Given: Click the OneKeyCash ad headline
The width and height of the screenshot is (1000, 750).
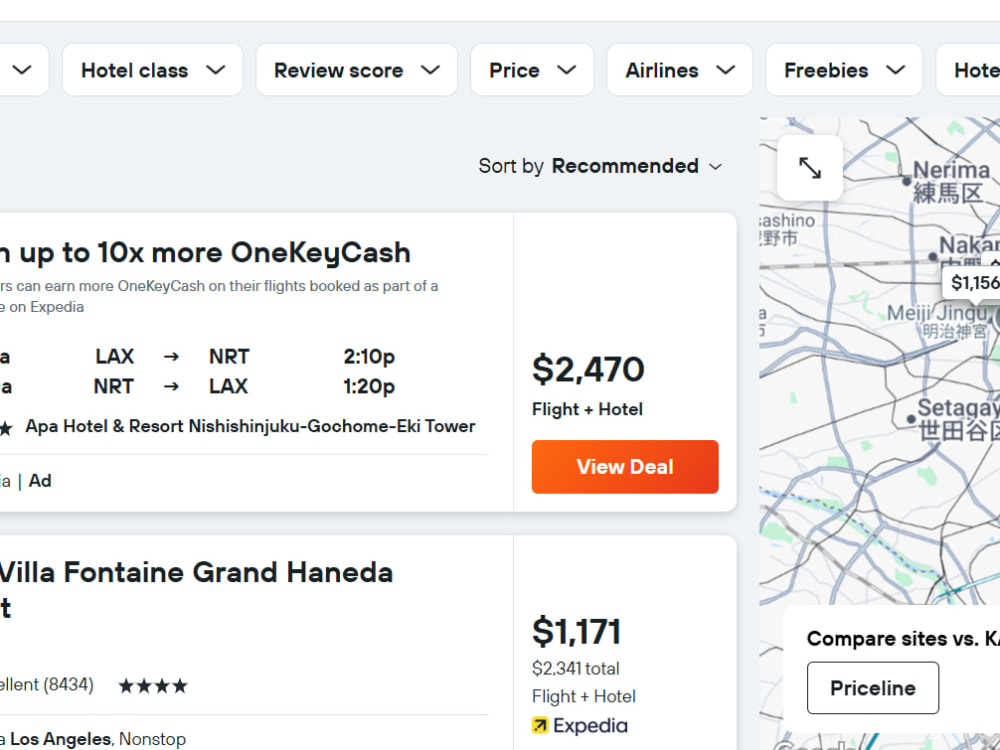Looking at the screenshot, I should tap(205, 253).
